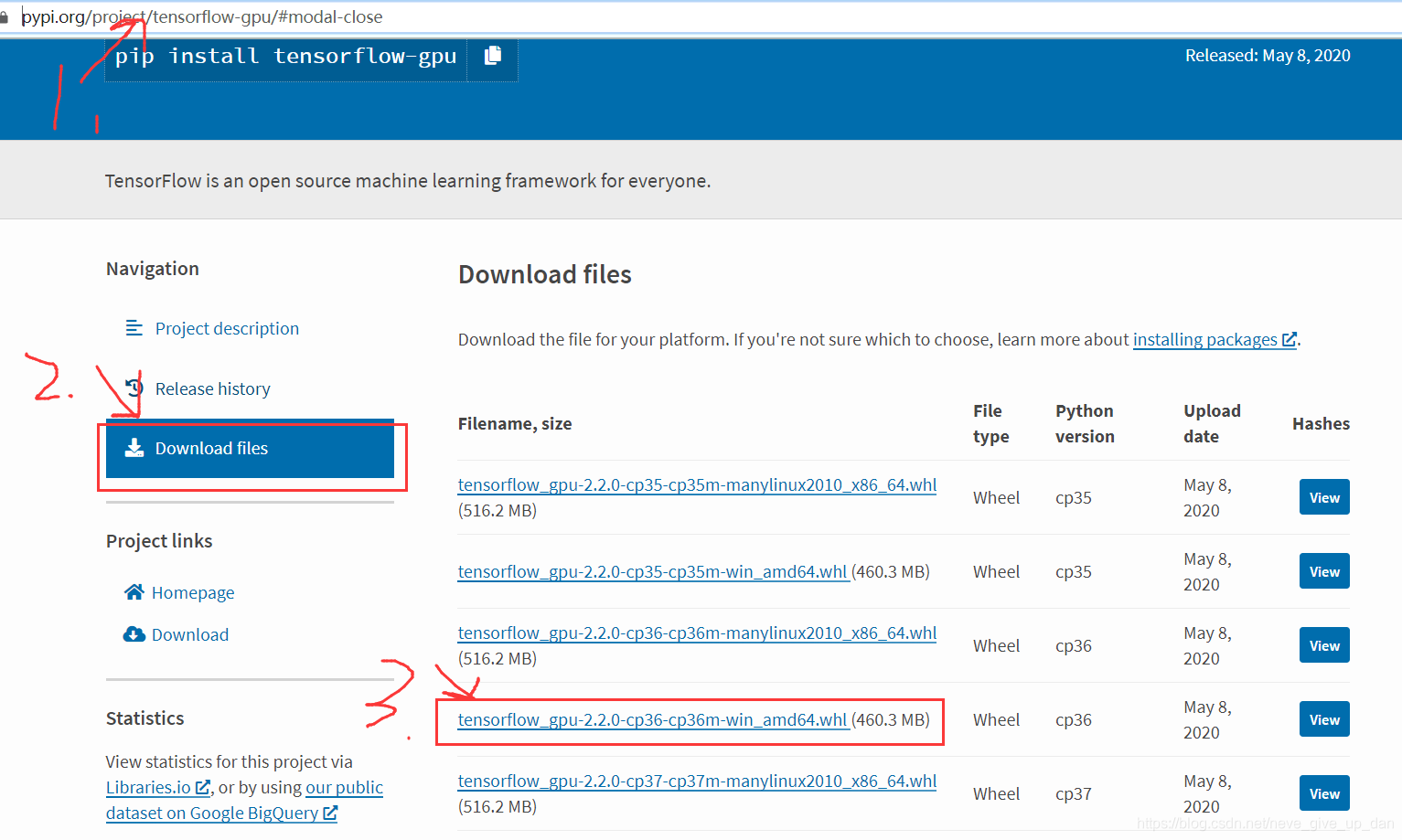Viewport: 1402px width, 840px height.
Task: View hashes for cp37 manylinux wheel
Action: (x=1324, y=793)
